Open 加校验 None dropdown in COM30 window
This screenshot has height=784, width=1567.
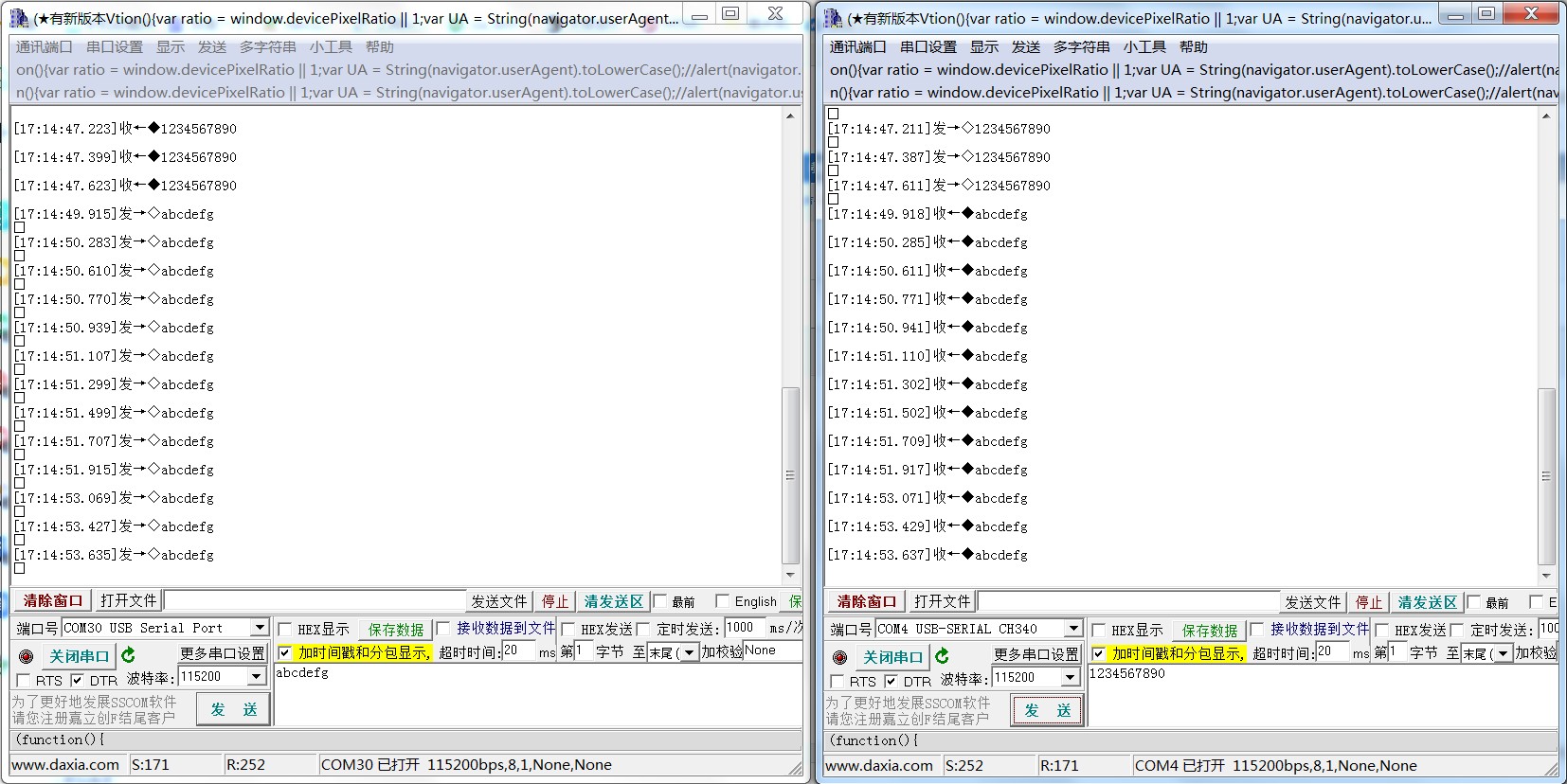[773, 650]
